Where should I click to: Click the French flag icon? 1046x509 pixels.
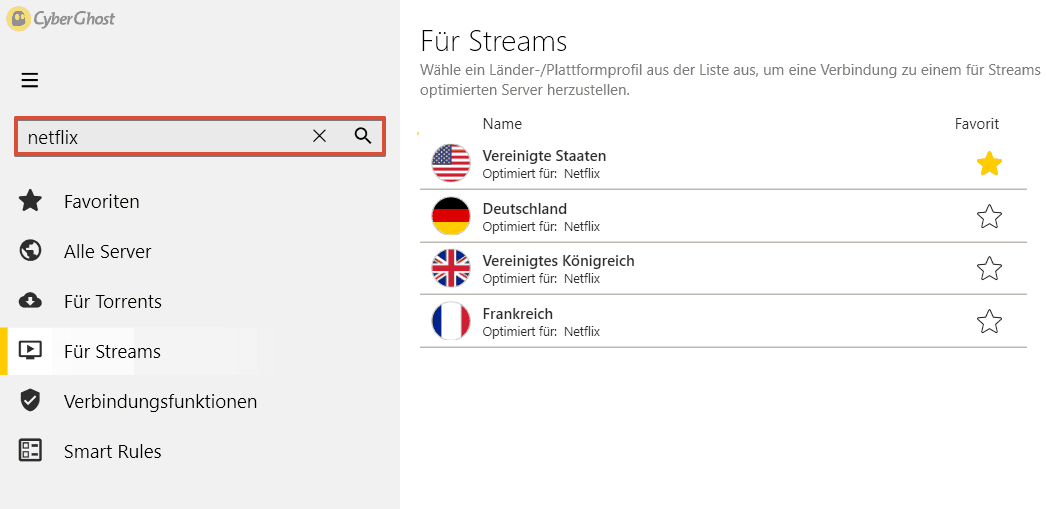click(x=451, y=321)
